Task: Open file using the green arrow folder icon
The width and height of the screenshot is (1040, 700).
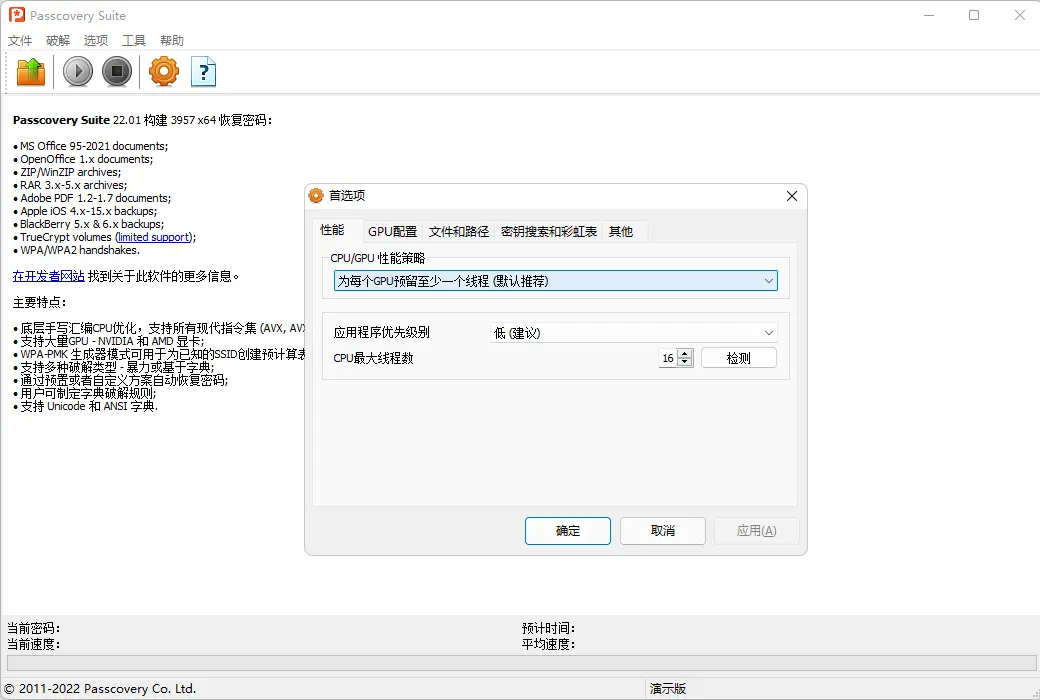Action: [31, 72]
